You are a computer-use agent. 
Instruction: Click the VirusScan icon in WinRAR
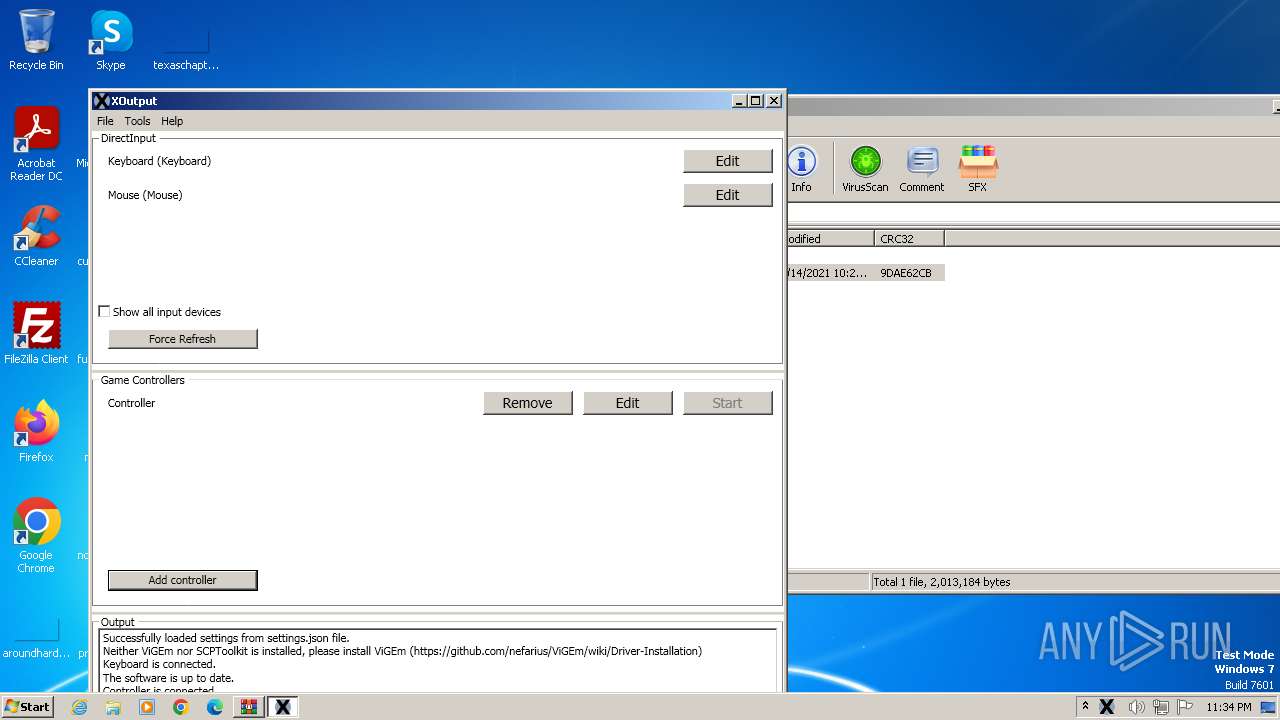(x=865, y=169)
